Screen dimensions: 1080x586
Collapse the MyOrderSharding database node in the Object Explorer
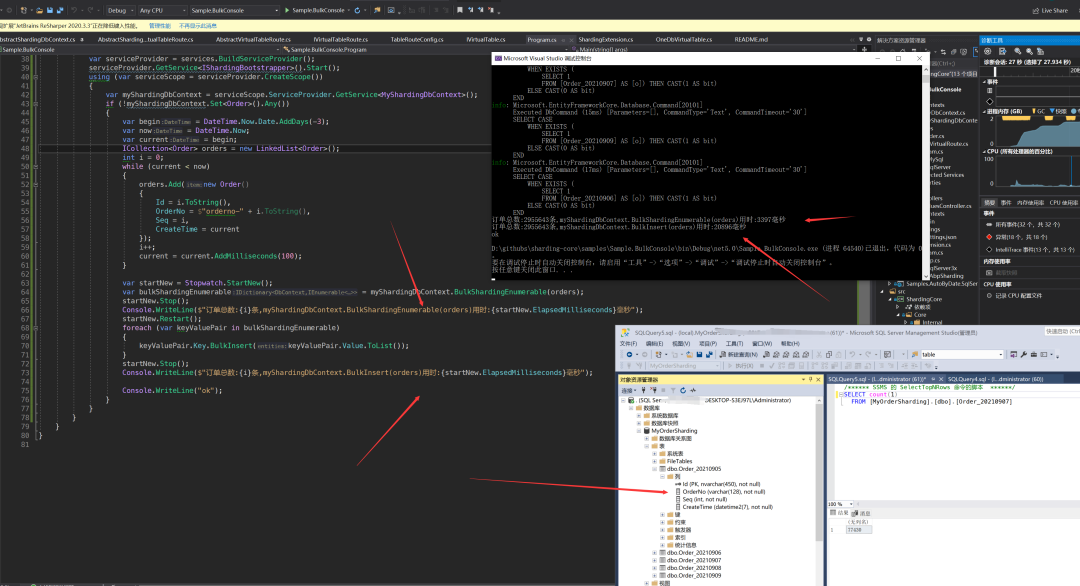(x=639, y=431)
